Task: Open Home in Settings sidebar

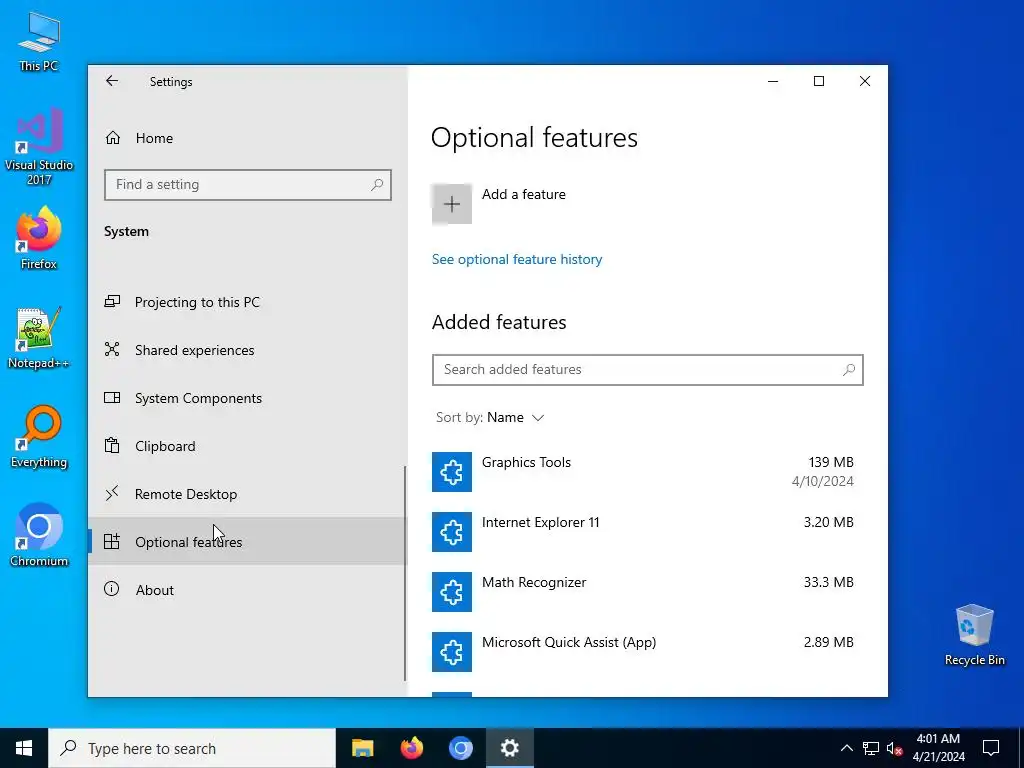Action: pyautogui.click(x=247, y=138)
